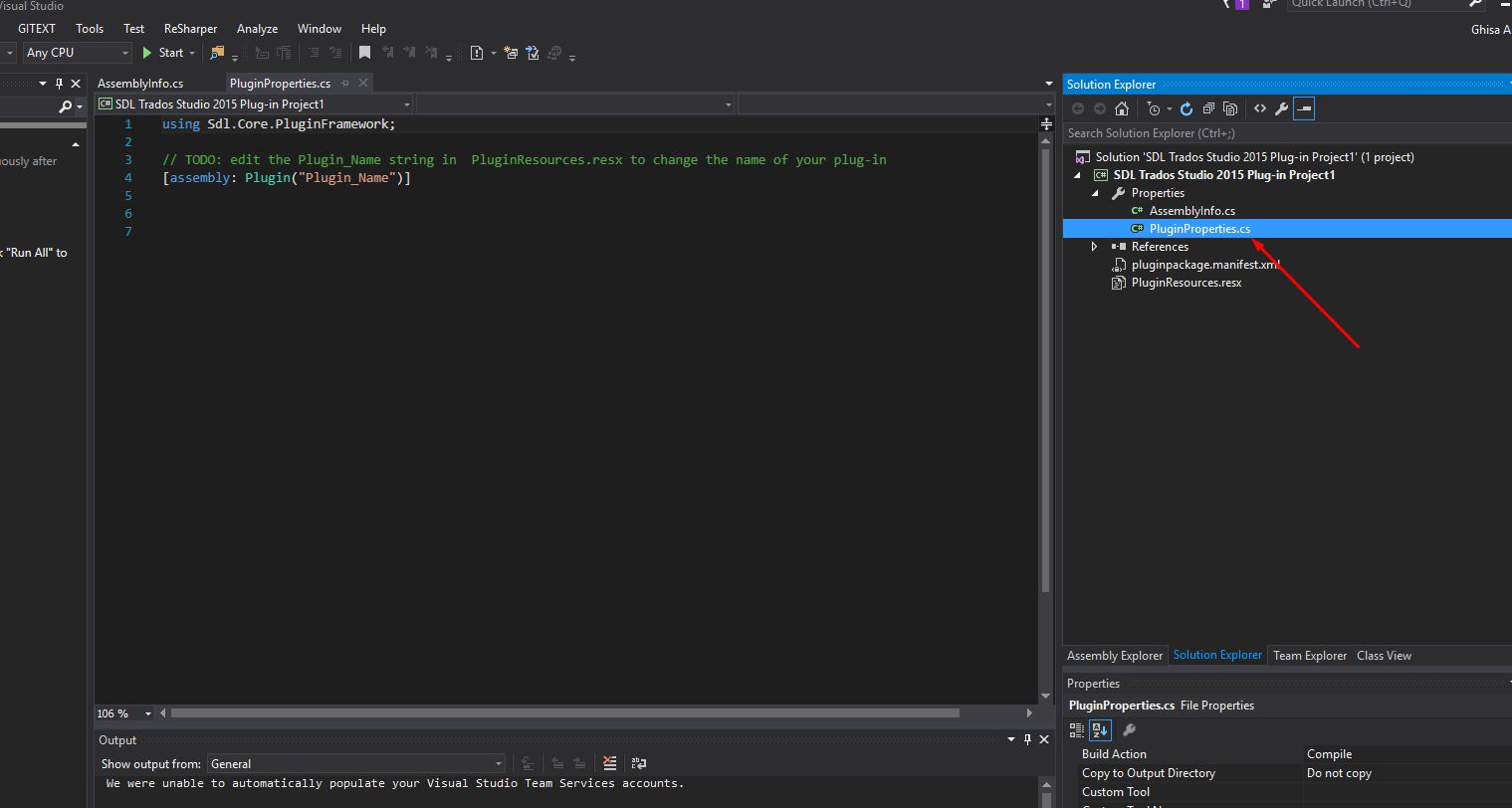1512x808 pixels.
Task: Open the Any CPU platform dropdown
Action: coord(78,53)
